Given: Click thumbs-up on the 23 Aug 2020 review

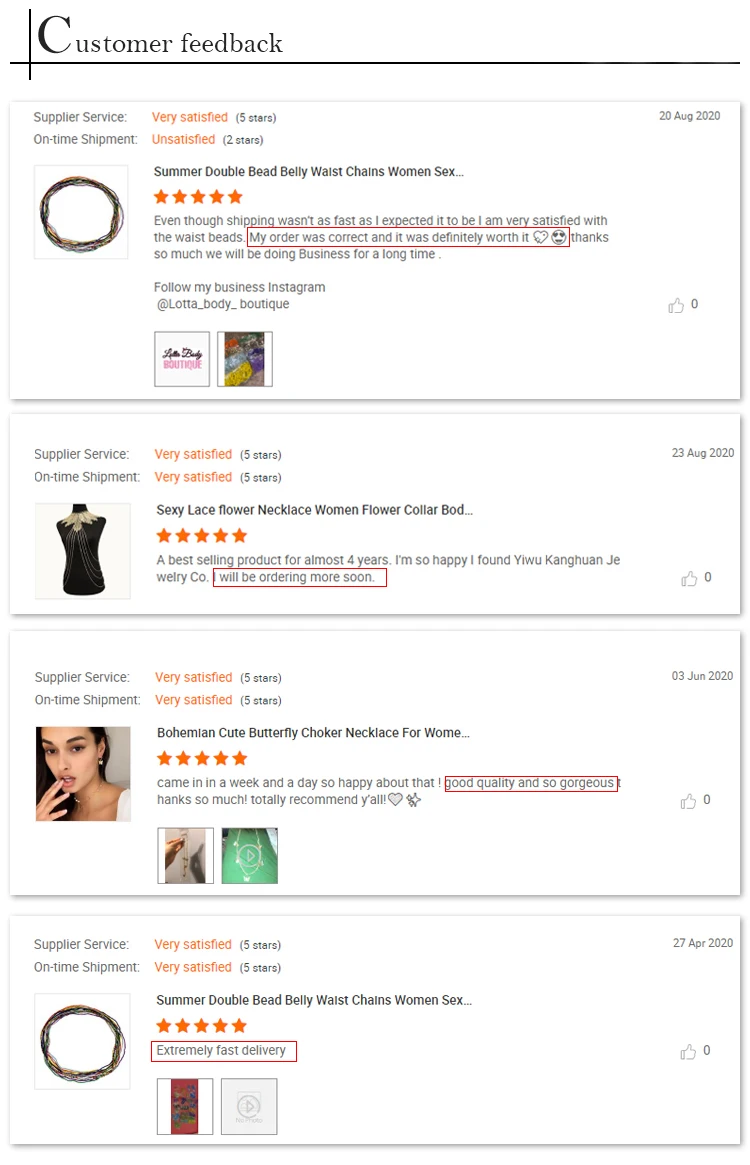Looking at the screenshot, I should pyautogui.click(x=689, y=579).
